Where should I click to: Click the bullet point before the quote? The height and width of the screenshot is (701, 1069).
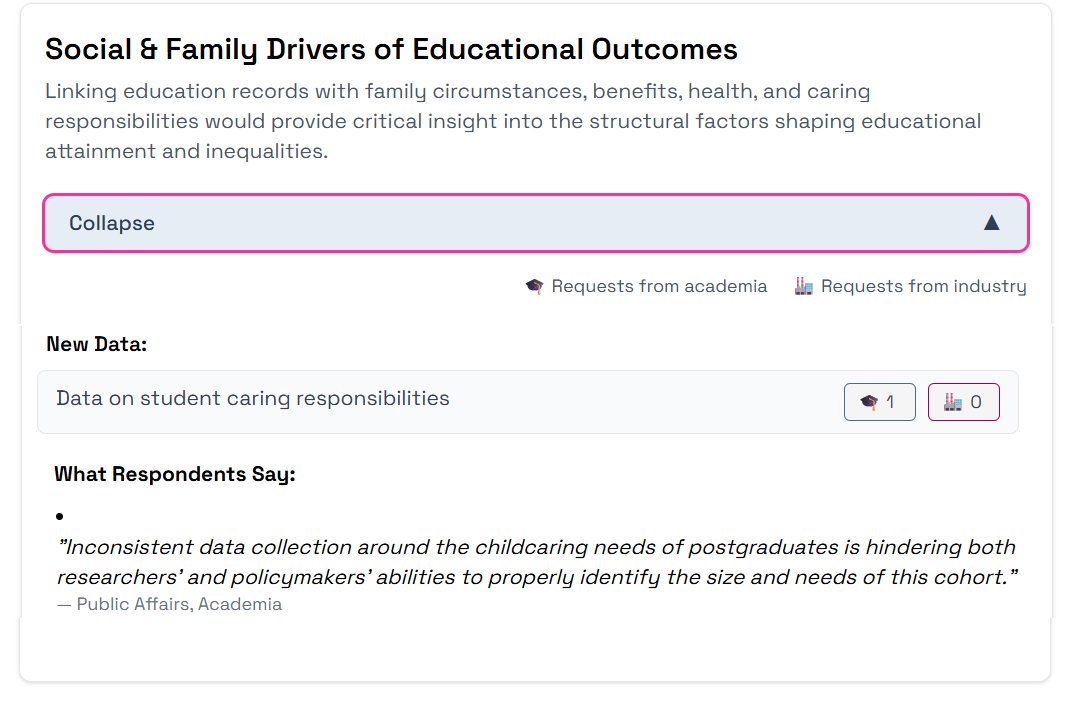[x=60, y=516]
